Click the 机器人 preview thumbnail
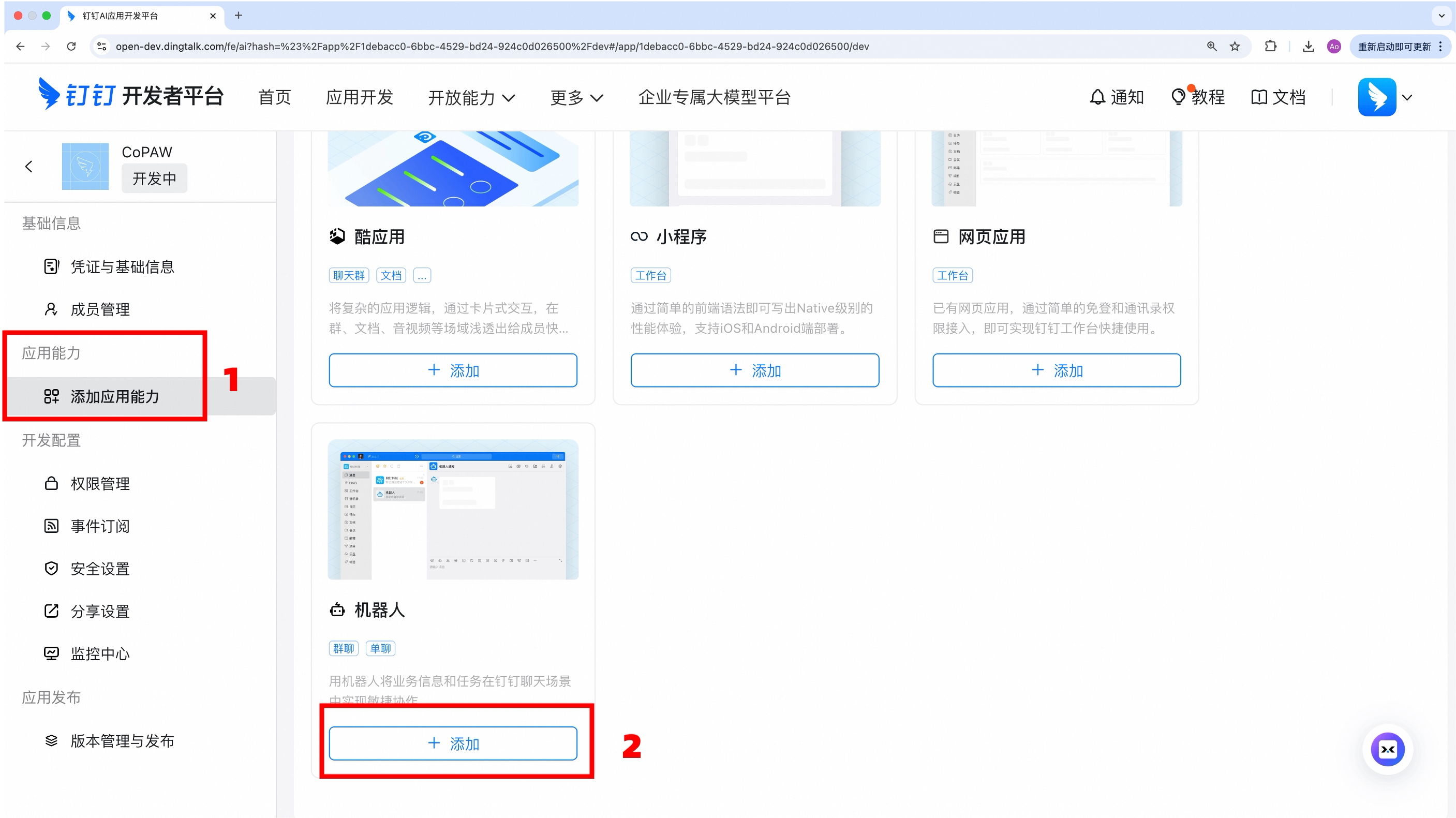The height and width of the screenshot is (818, 1456). pos(453,509)
